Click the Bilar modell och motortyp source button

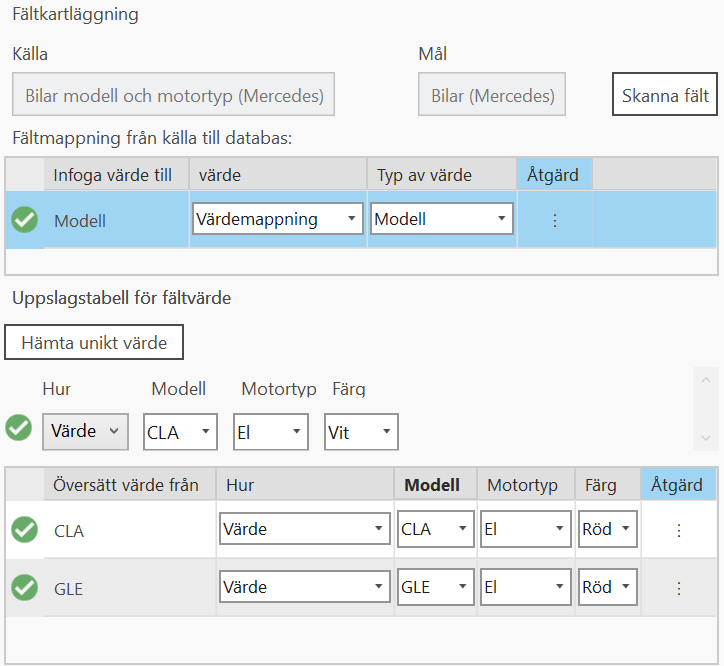click(x=174, y=96)
